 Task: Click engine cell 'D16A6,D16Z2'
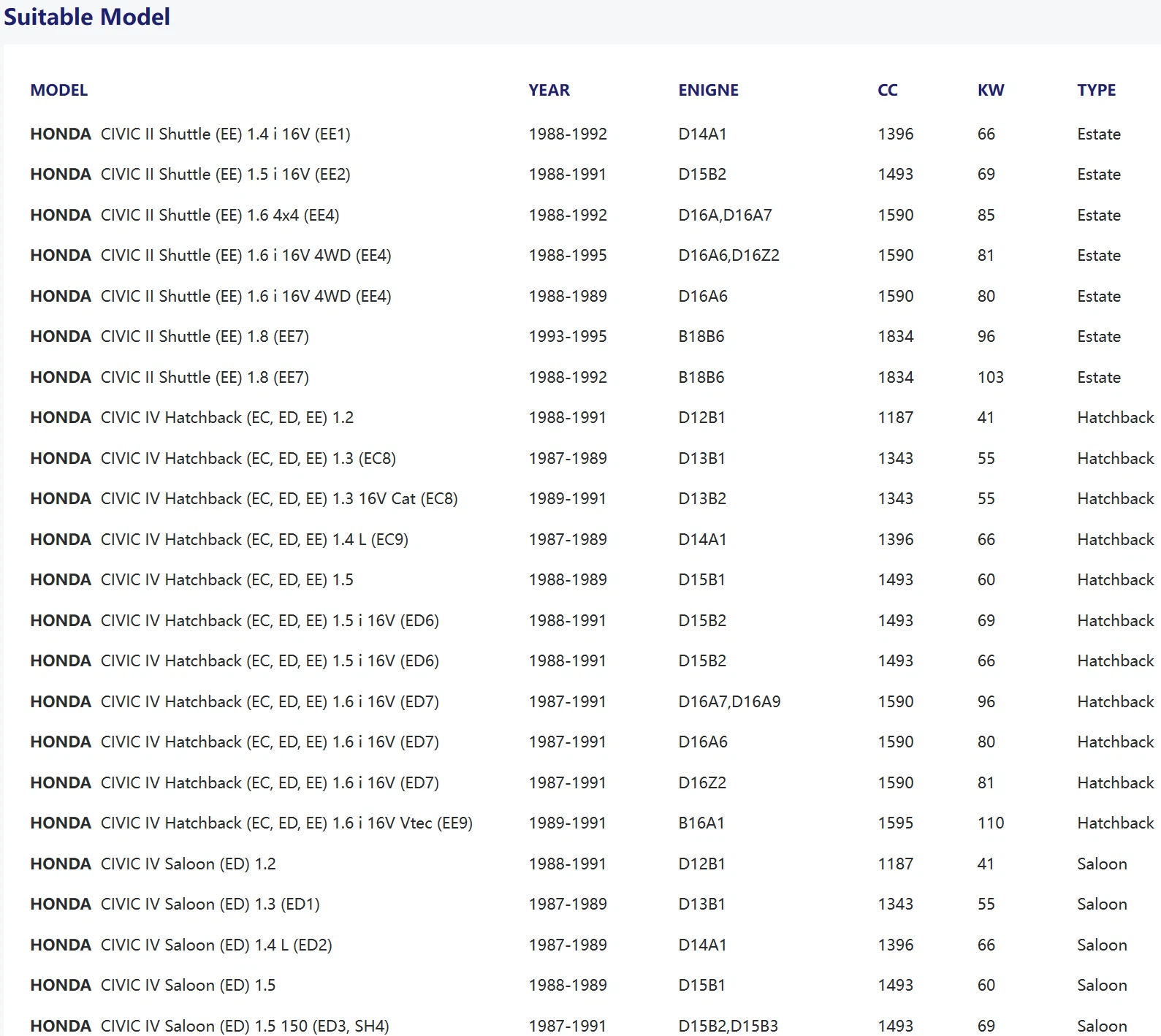729,256
